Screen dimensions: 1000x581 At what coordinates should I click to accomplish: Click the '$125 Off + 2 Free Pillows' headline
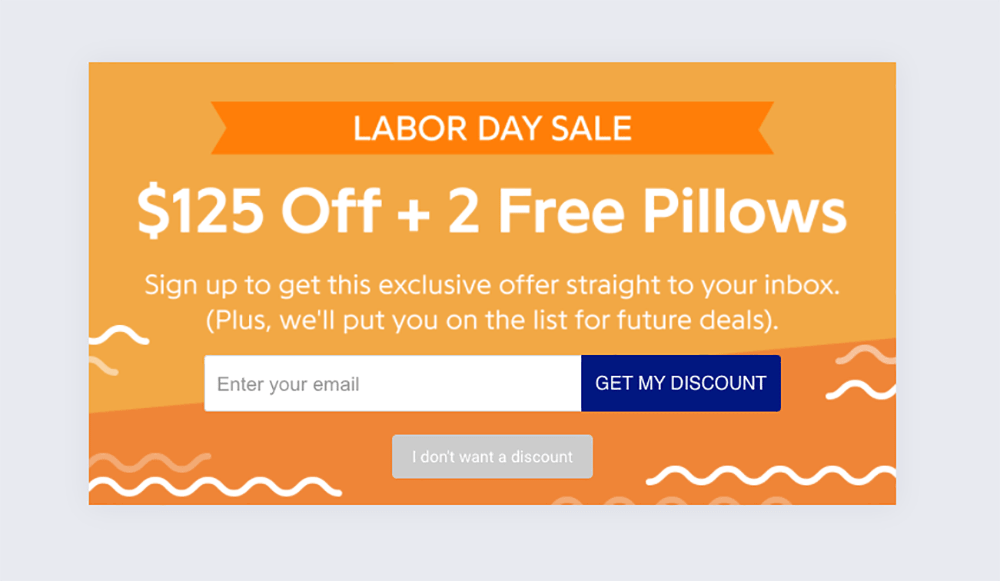coord(492,210)
